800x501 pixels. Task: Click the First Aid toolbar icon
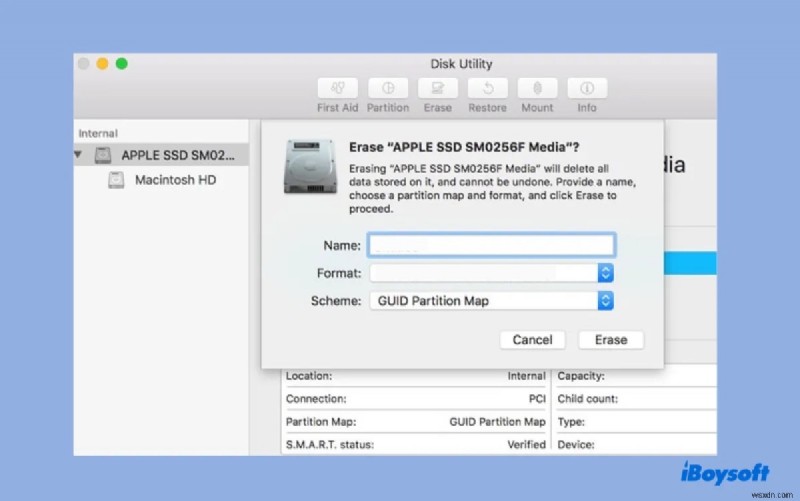[x=337, y=88]
